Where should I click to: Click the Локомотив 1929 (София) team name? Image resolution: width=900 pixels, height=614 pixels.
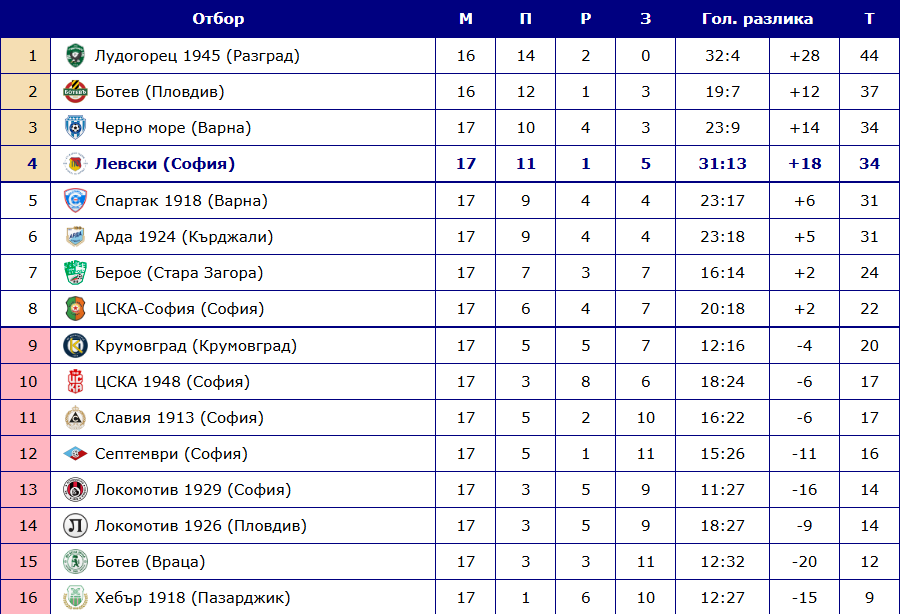pos(193,489)
